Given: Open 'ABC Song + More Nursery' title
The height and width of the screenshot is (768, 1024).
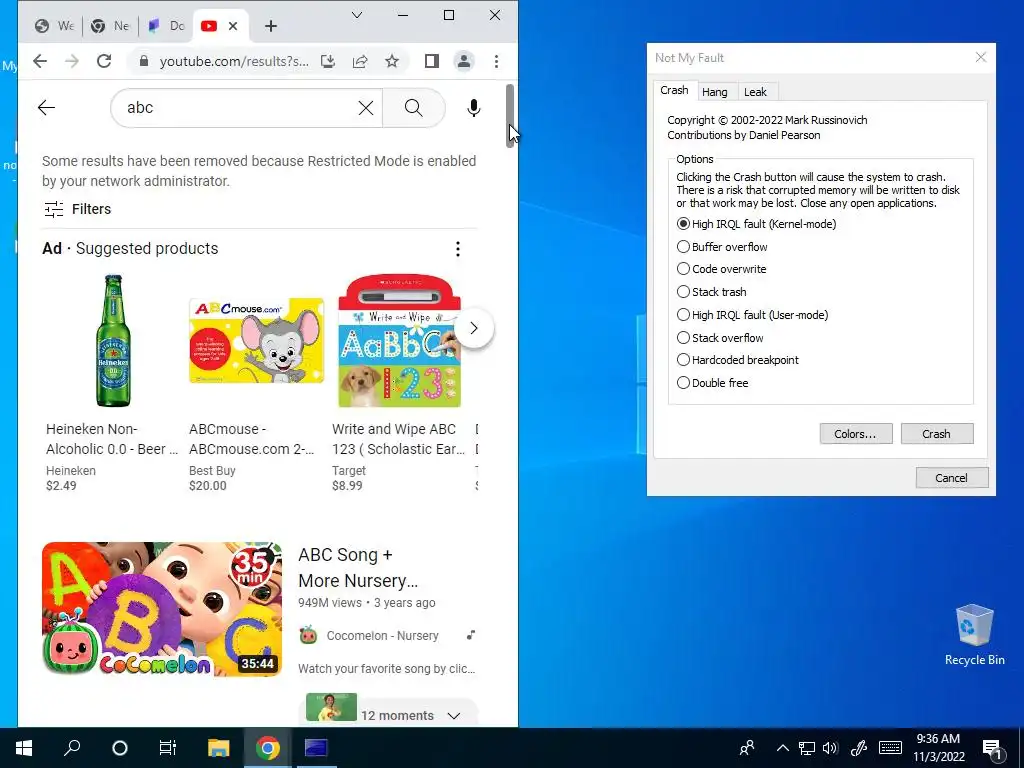Looking at the screenshot, I should pyautogui.click(x=358, y=568).
